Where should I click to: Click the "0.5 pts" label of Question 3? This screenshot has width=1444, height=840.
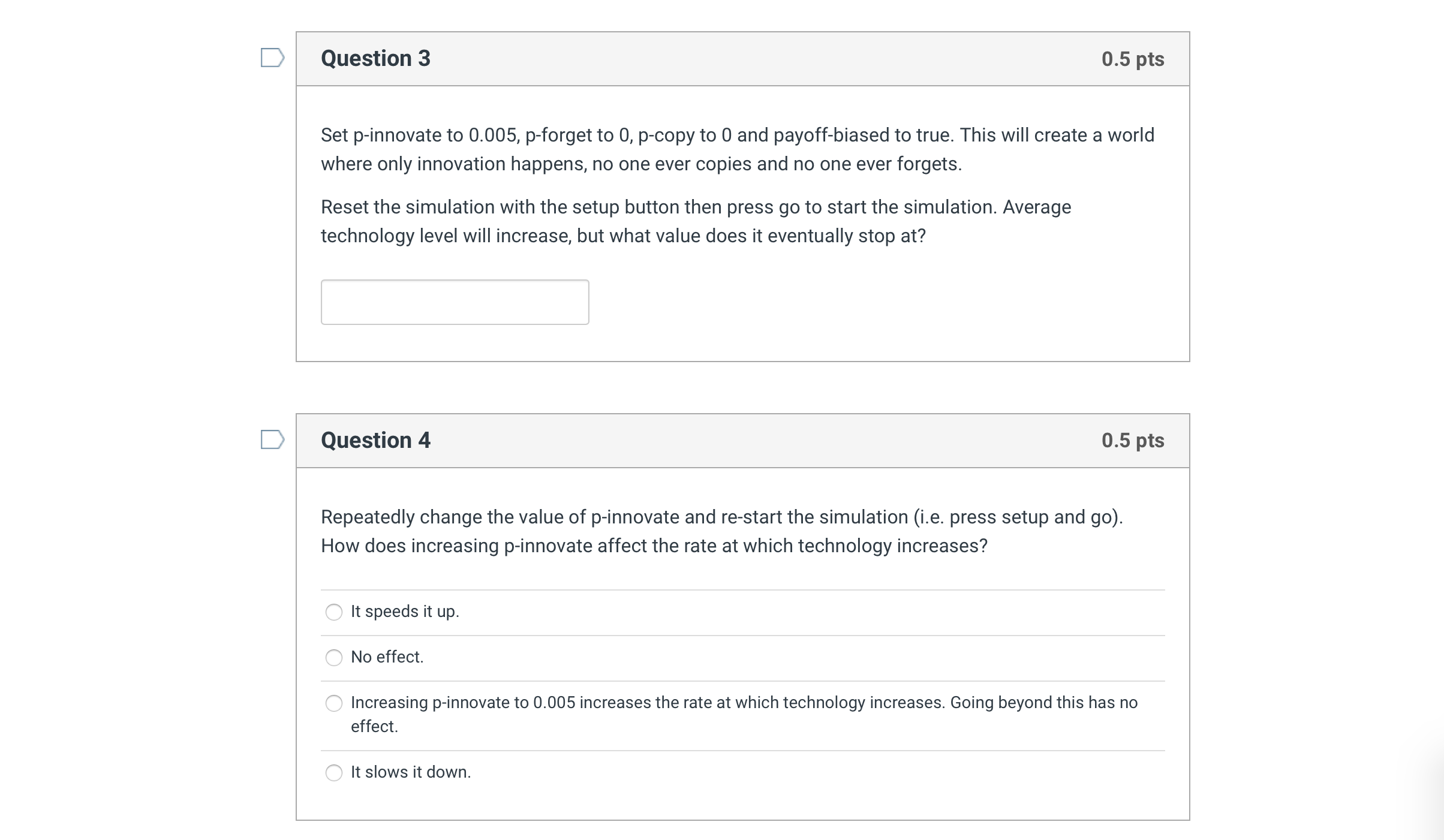pos(1132,59)
